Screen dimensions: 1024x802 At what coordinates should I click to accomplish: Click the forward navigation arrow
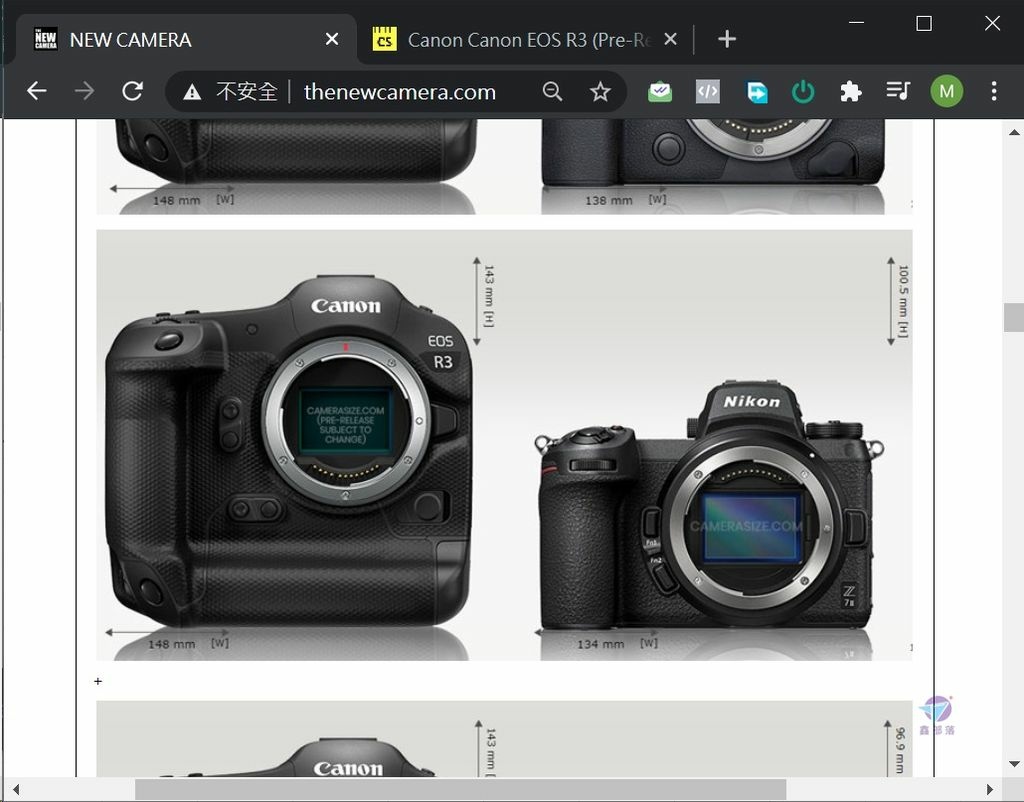click(x=84, y=91)
